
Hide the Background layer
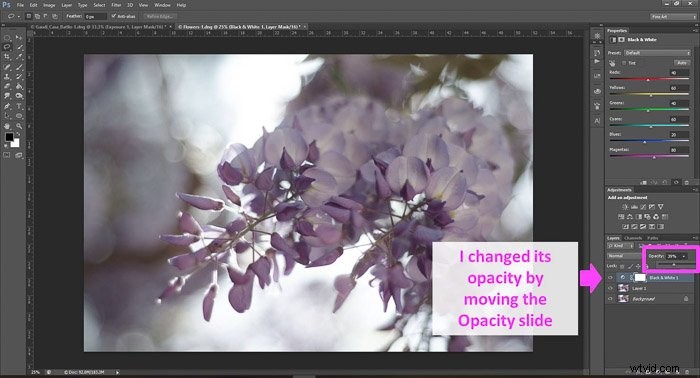pyautogui.click(x=610, y=299)
